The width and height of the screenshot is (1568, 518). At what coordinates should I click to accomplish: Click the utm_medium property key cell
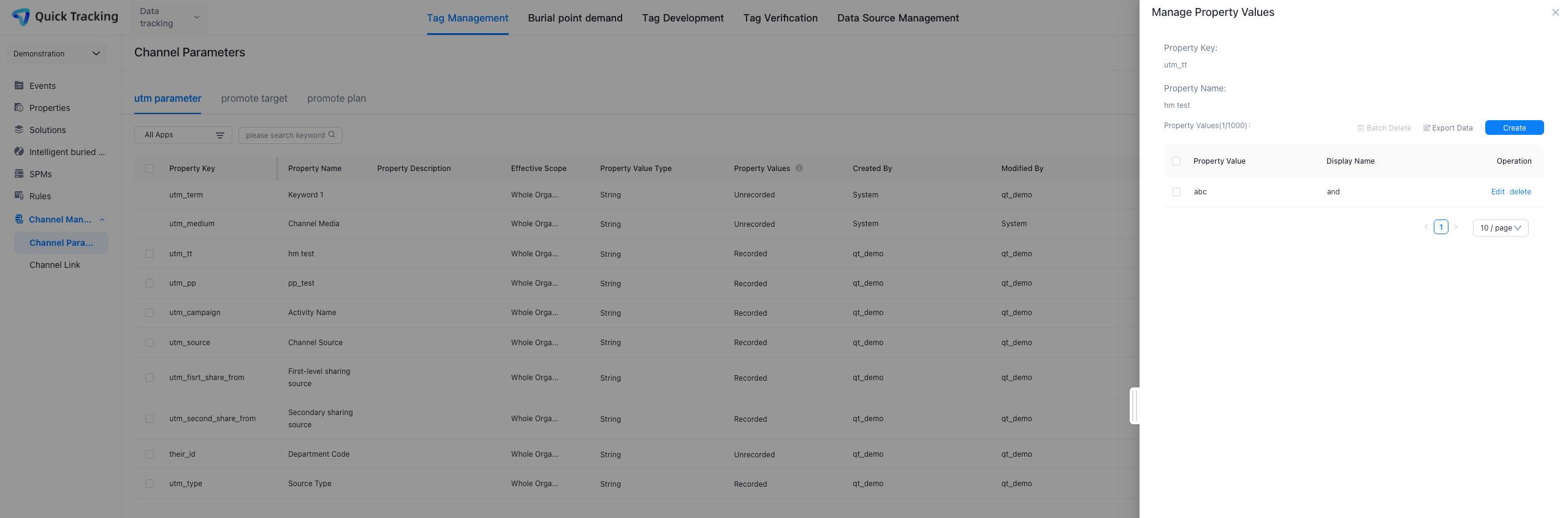(192, 224)
